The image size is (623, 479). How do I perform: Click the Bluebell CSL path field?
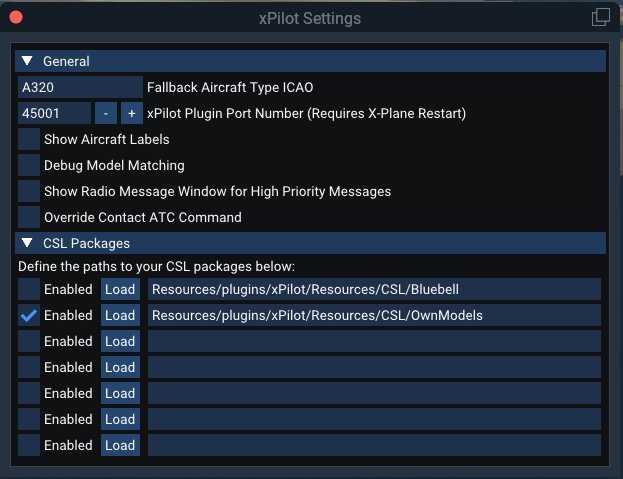pyautogui.click(x=374, y=289)
